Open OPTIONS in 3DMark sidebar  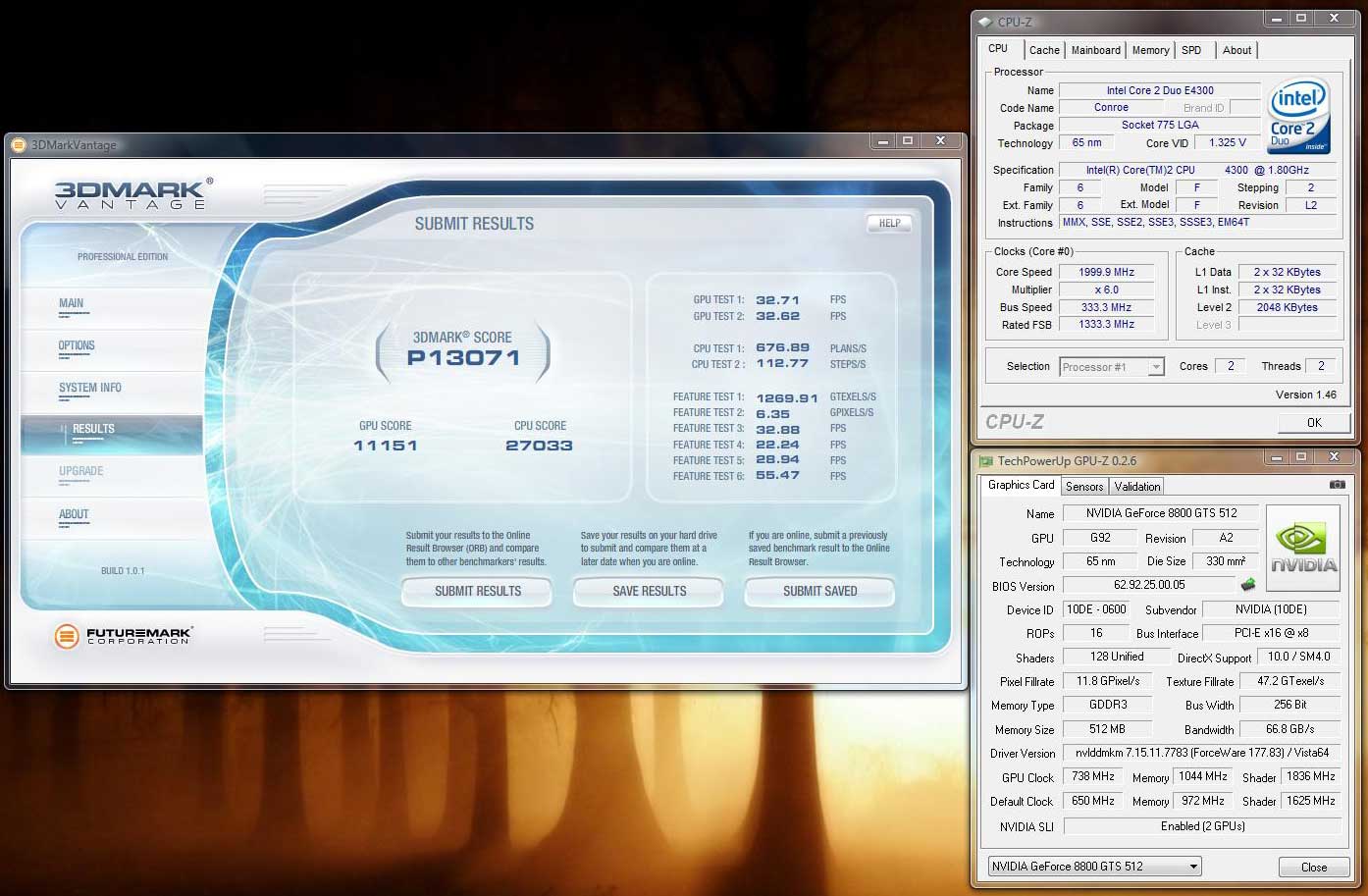click(x=77, y=346)
